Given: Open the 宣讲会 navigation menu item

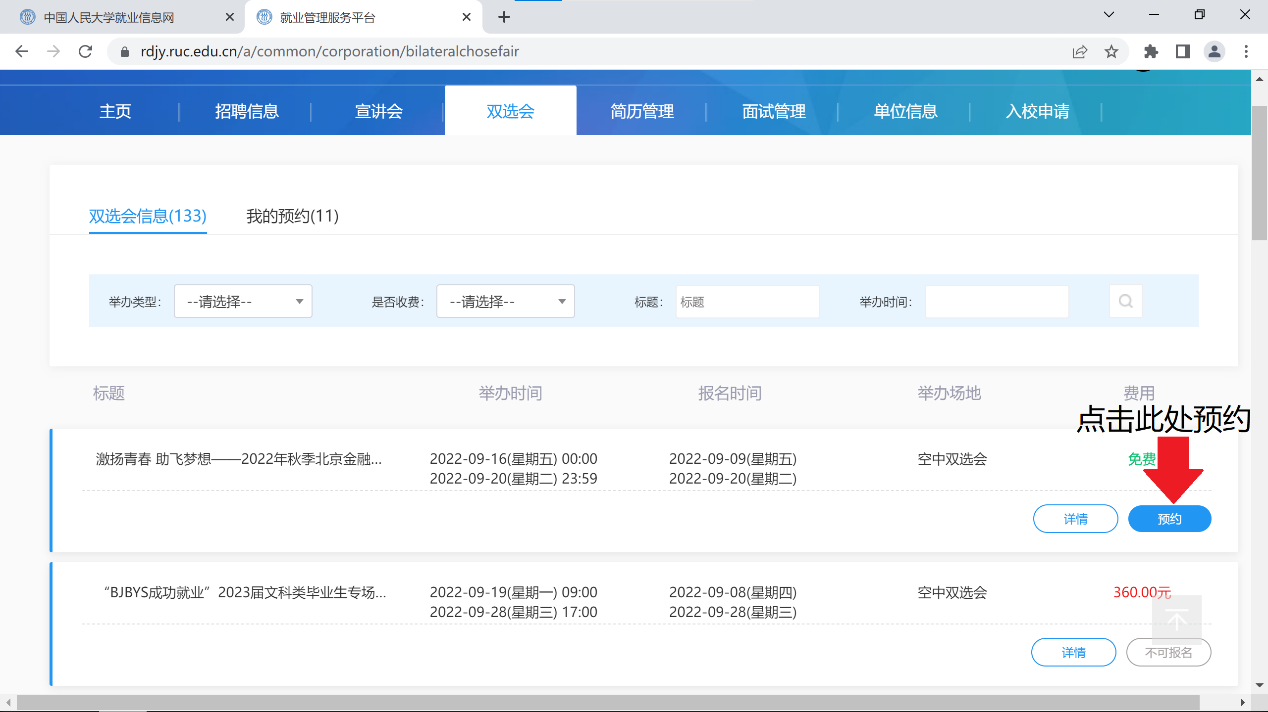Looking at the screenshot, I should [x=379, y=111].
